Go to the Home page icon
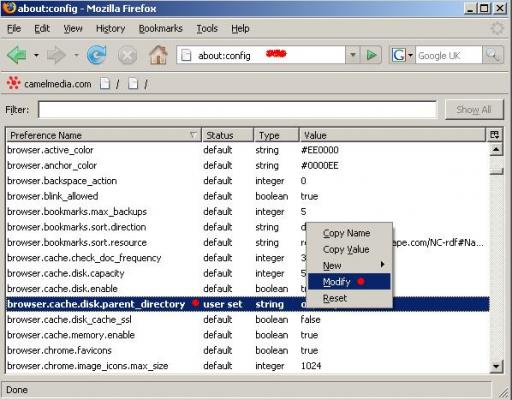The image size is (512, 400). [x=158, y=55]
